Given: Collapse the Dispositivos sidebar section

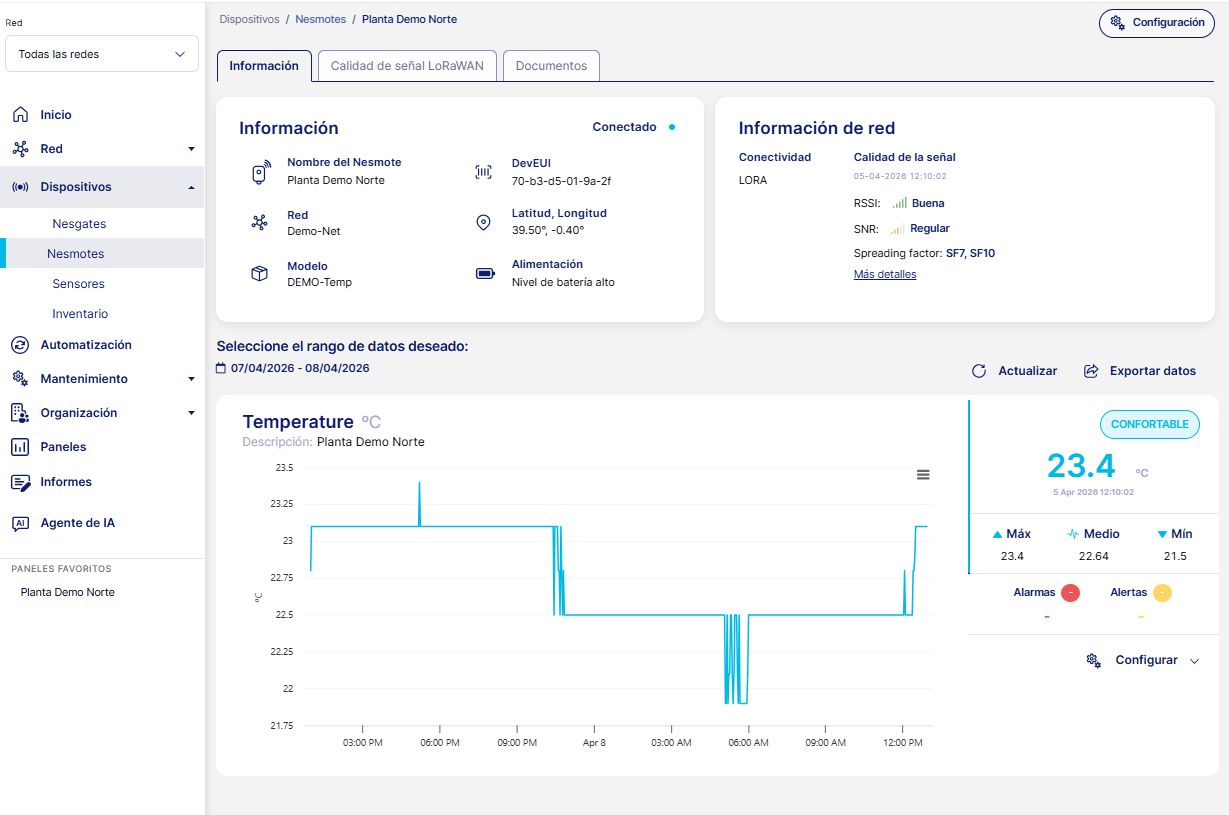Looking at the screenshot, I should 190,187.
